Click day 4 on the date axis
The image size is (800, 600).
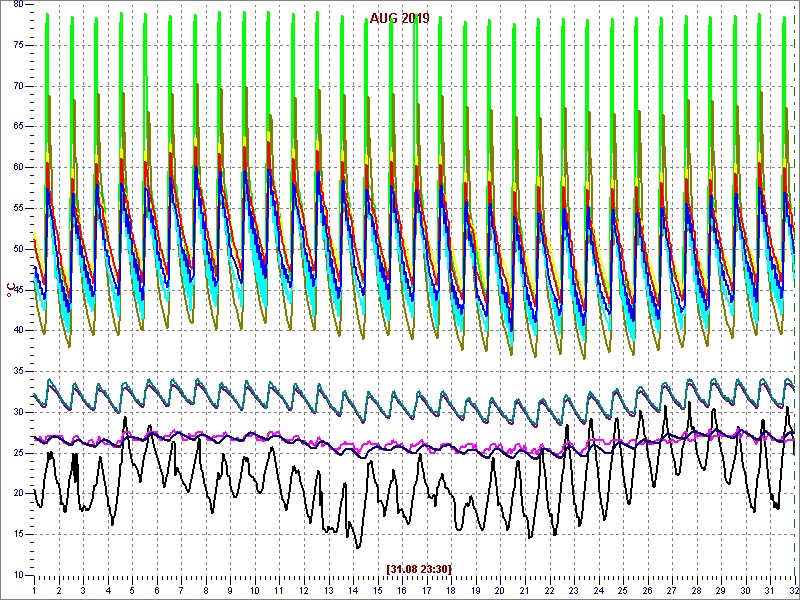[x=108, y=590]
